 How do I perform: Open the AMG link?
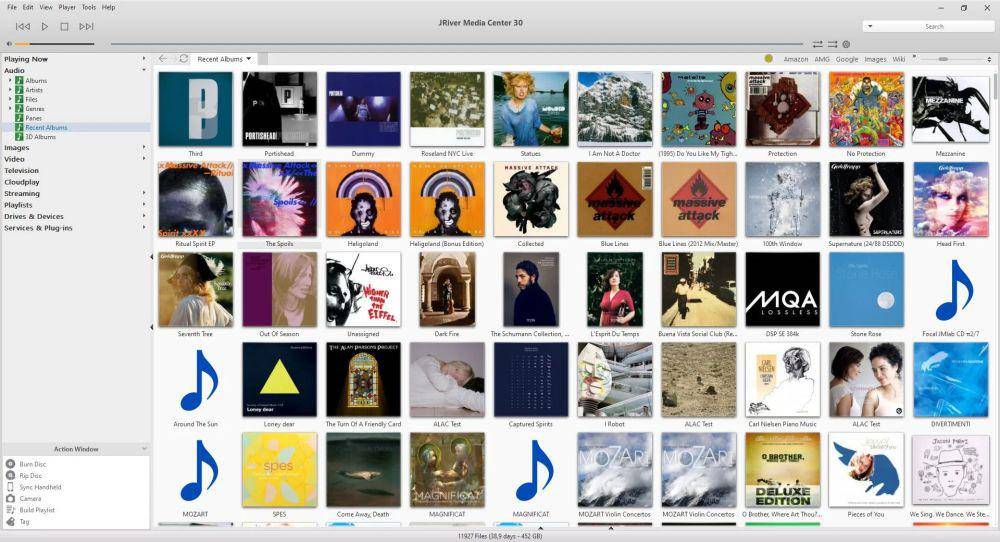(x=822, y=59)
